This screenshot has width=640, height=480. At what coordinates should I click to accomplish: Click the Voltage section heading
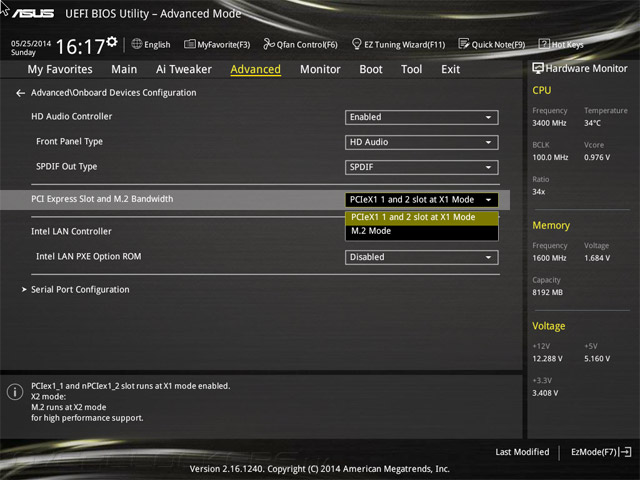549,326
